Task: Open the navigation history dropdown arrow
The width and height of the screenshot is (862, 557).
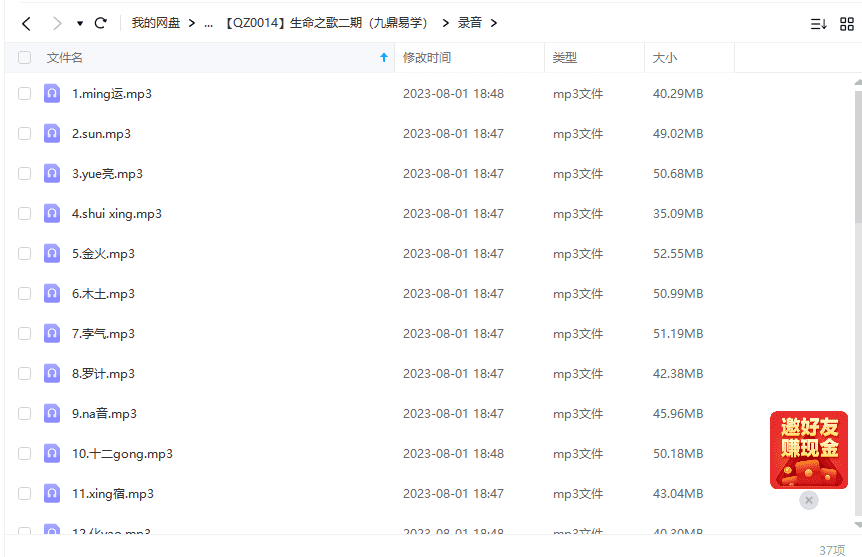Action: [80, 23]
